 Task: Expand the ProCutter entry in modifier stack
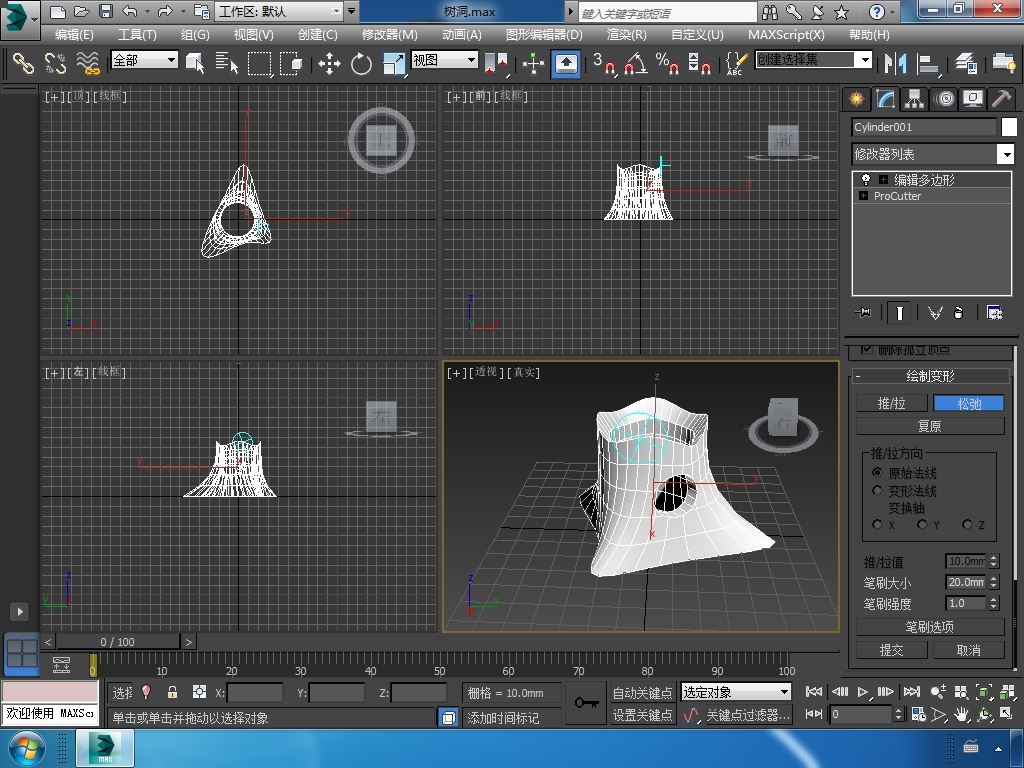click(x=863, y=196)
